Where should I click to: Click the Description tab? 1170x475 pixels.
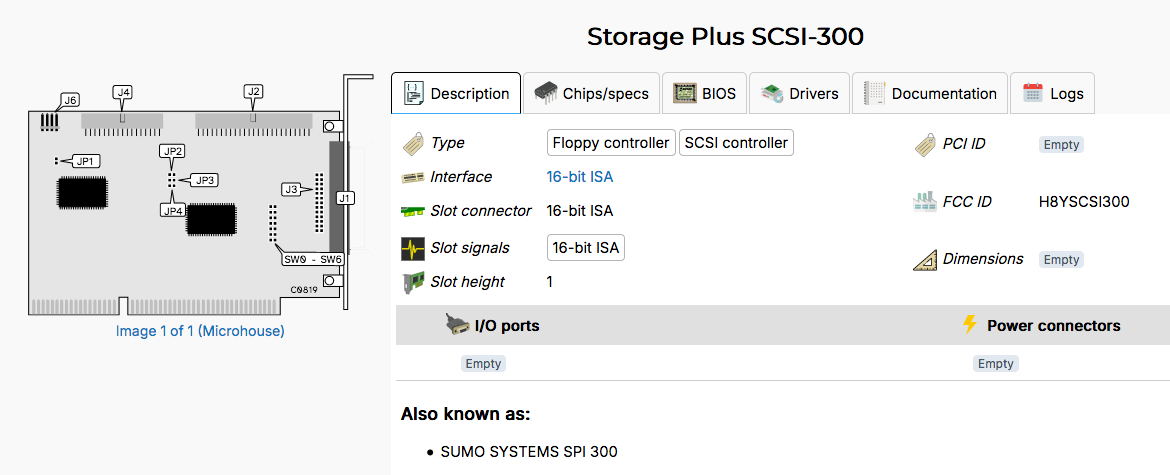[x=456, y=94]
